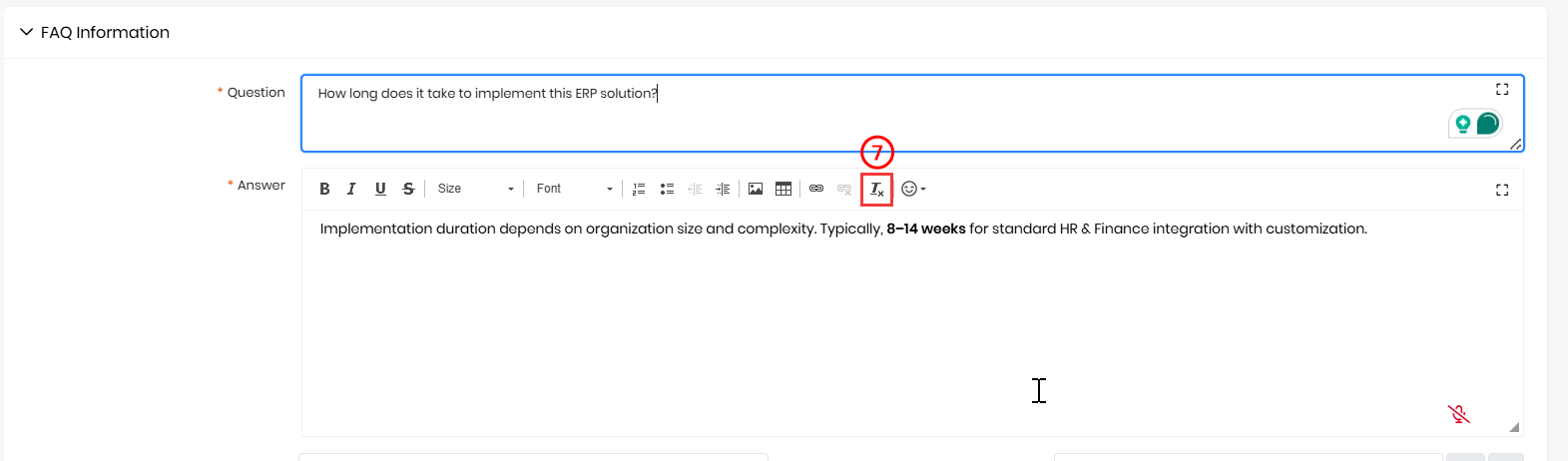Click the green lightbulb assistant icon
The height and width of the screenshot is (461, 1568).
[x=1462, y=124]
